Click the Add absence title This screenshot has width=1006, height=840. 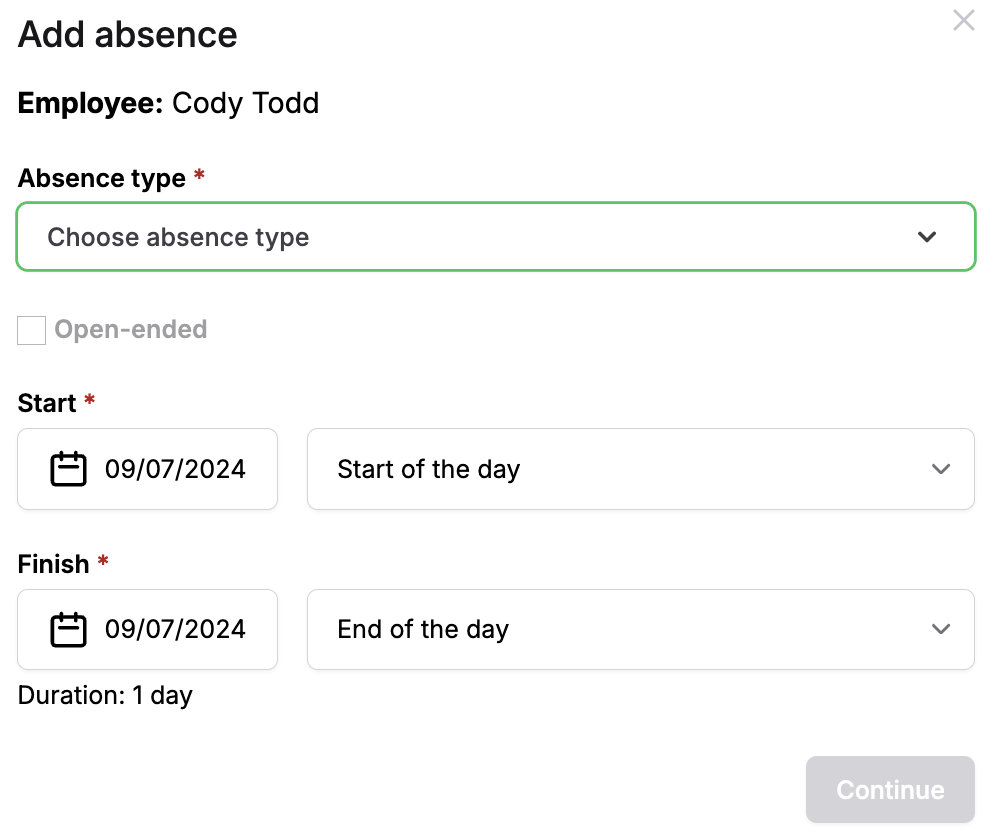pyautogui.click(x=127, y=35)
